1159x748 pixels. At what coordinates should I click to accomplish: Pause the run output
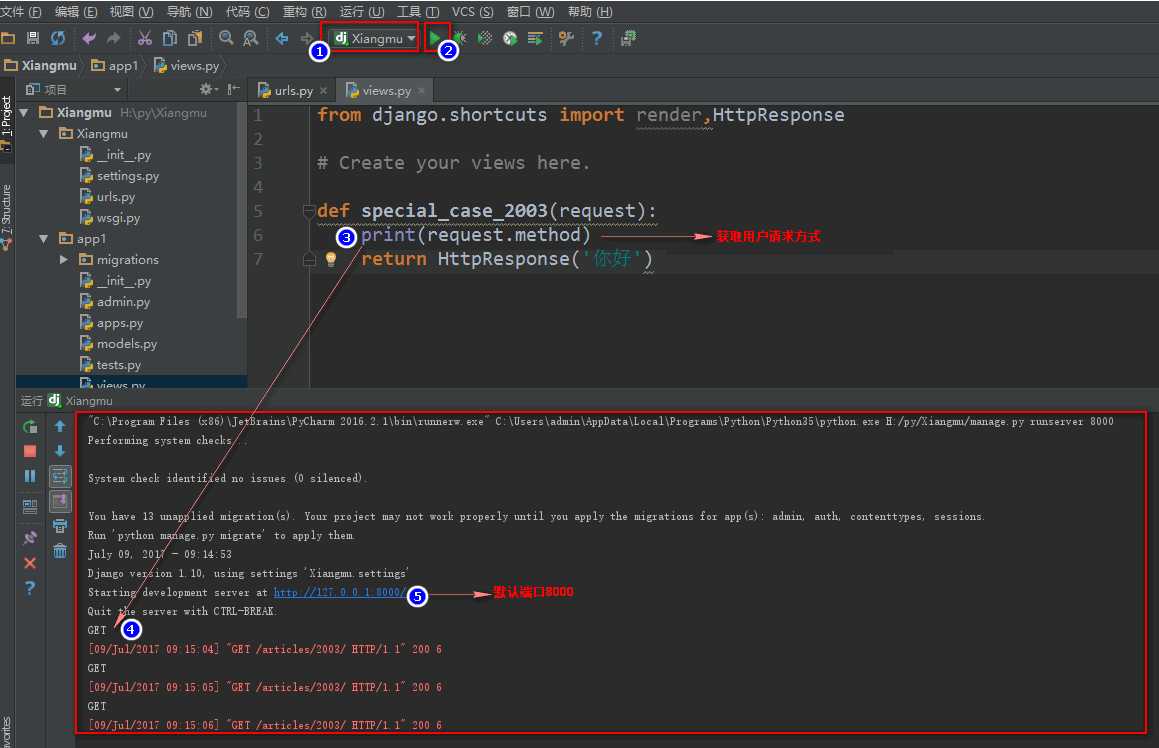[30, 476]
